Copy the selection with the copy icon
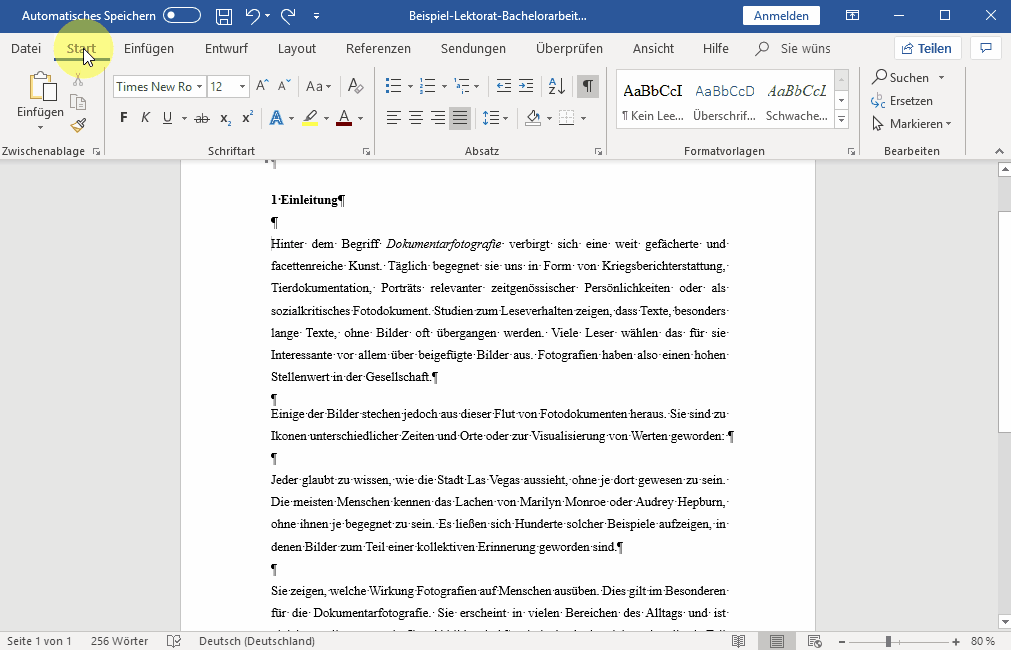 (x=78, y=102)
